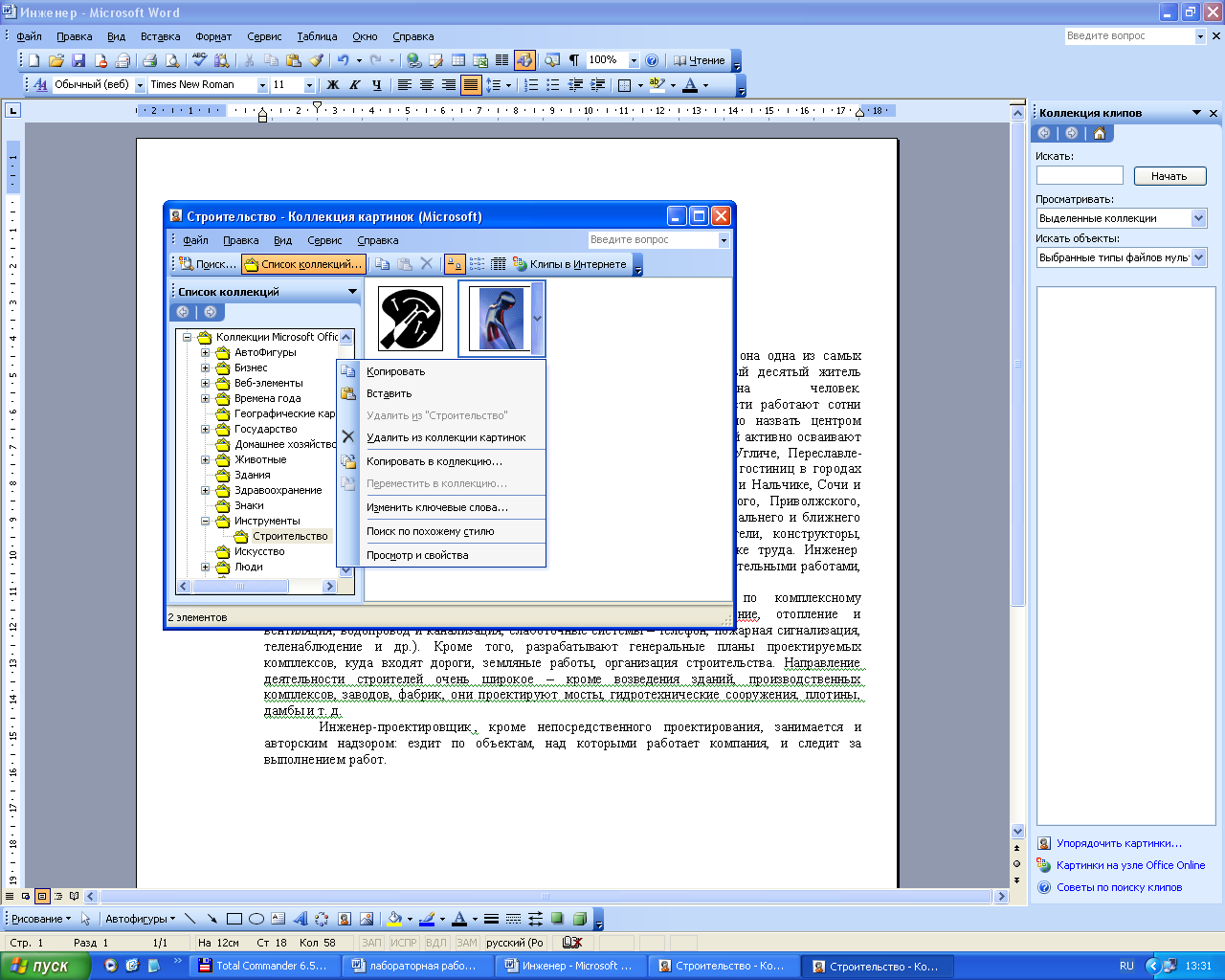Toggle Justify alignment button
Viewport: 1225px width, 980px height.
[471, 85]
